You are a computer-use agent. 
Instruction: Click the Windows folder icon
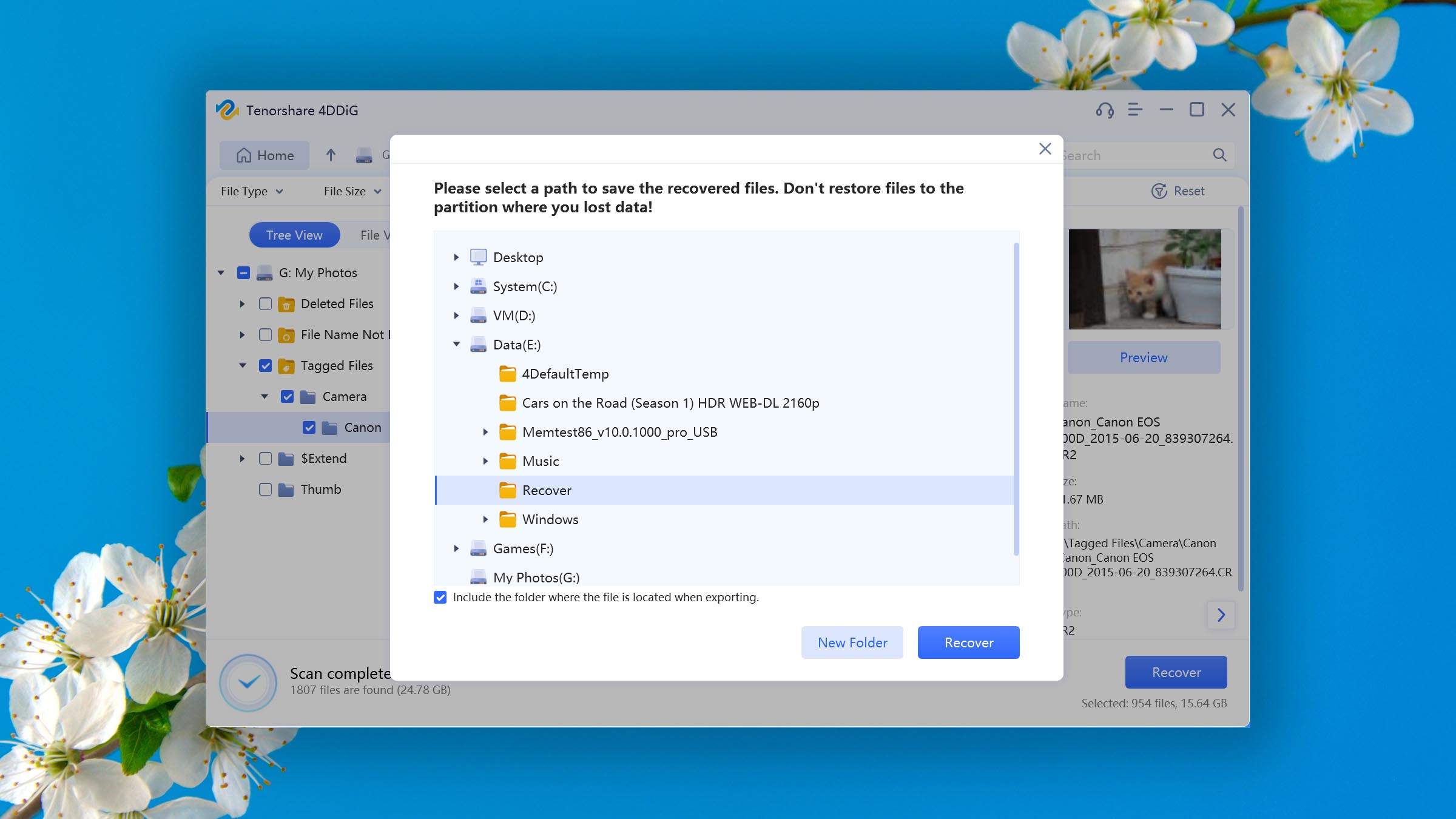[x=507, y=519]
